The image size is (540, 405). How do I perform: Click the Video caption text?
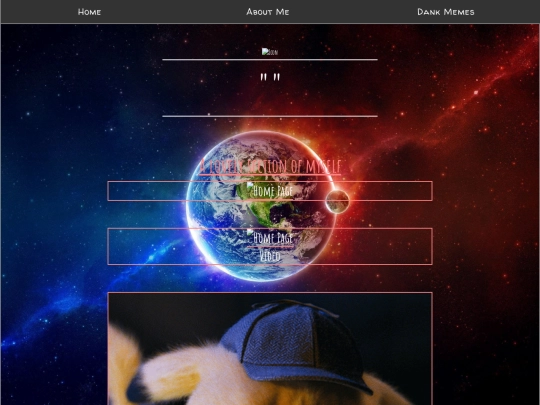click(270, 256)
